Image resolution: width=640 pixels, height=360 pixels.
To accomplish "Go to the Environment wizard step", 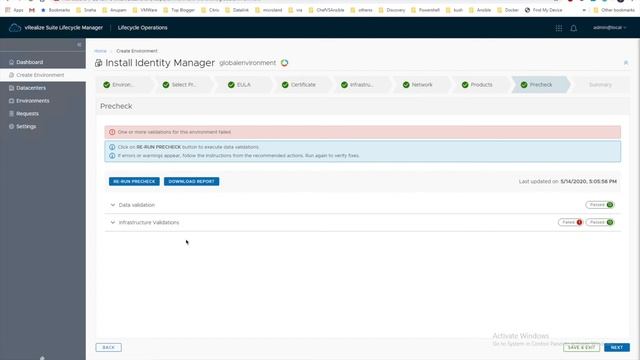I will point(124,84).
